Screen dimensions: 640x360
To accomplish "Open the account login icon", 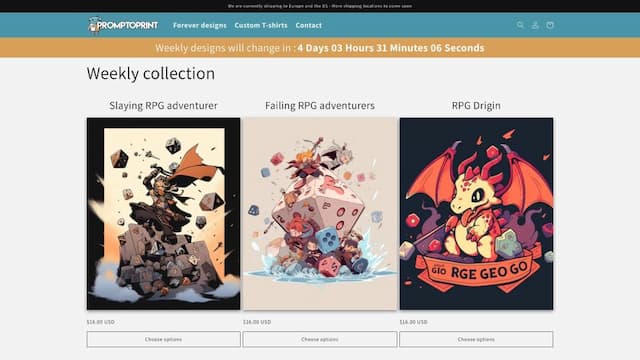I will [535, 25].
